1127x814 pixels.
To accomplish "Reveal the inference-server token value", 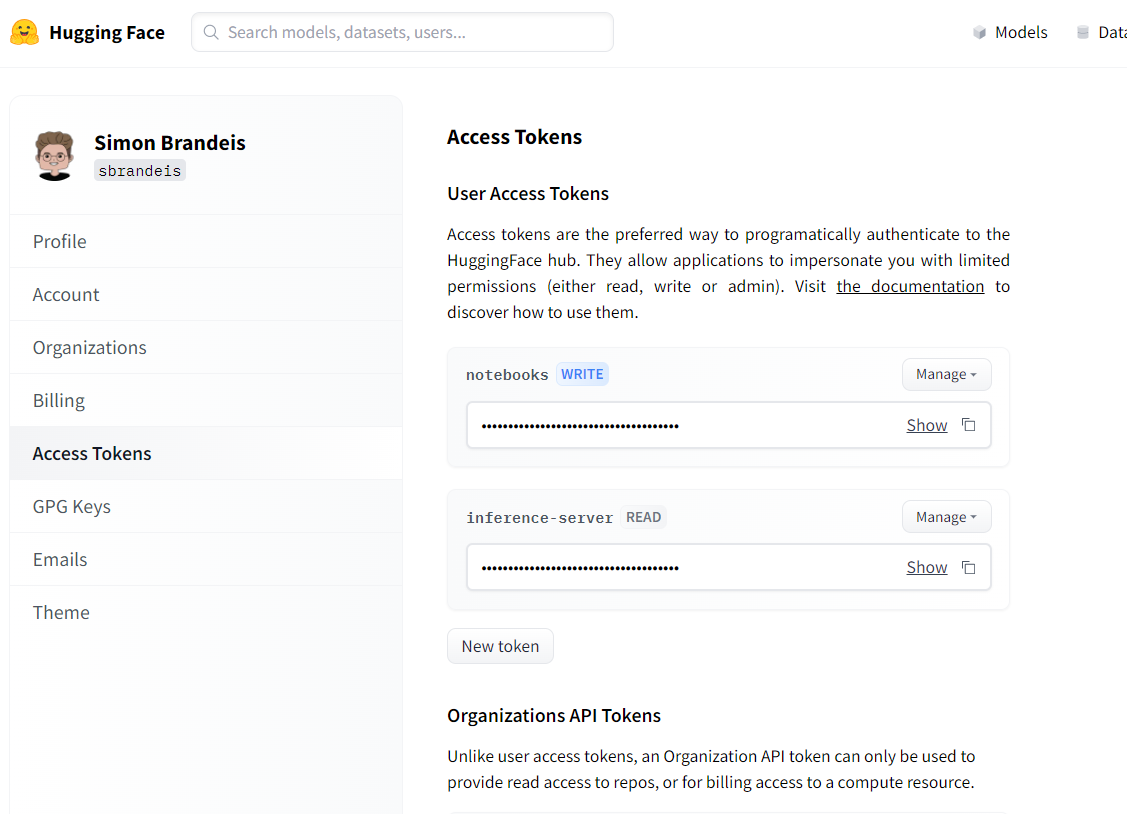I will (926, 568).
